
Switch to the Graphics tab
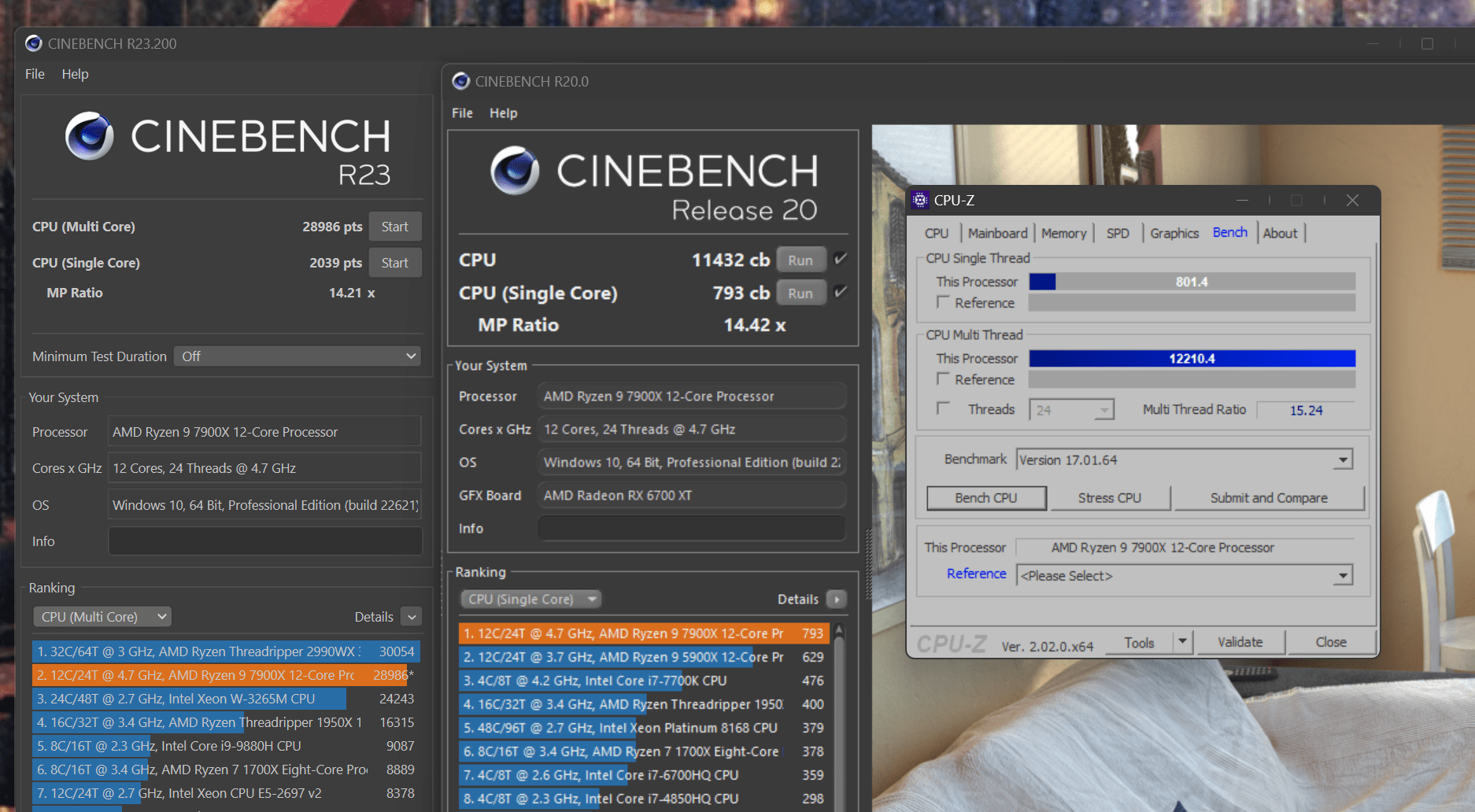pyautogui.click(x=1174, y=233)
